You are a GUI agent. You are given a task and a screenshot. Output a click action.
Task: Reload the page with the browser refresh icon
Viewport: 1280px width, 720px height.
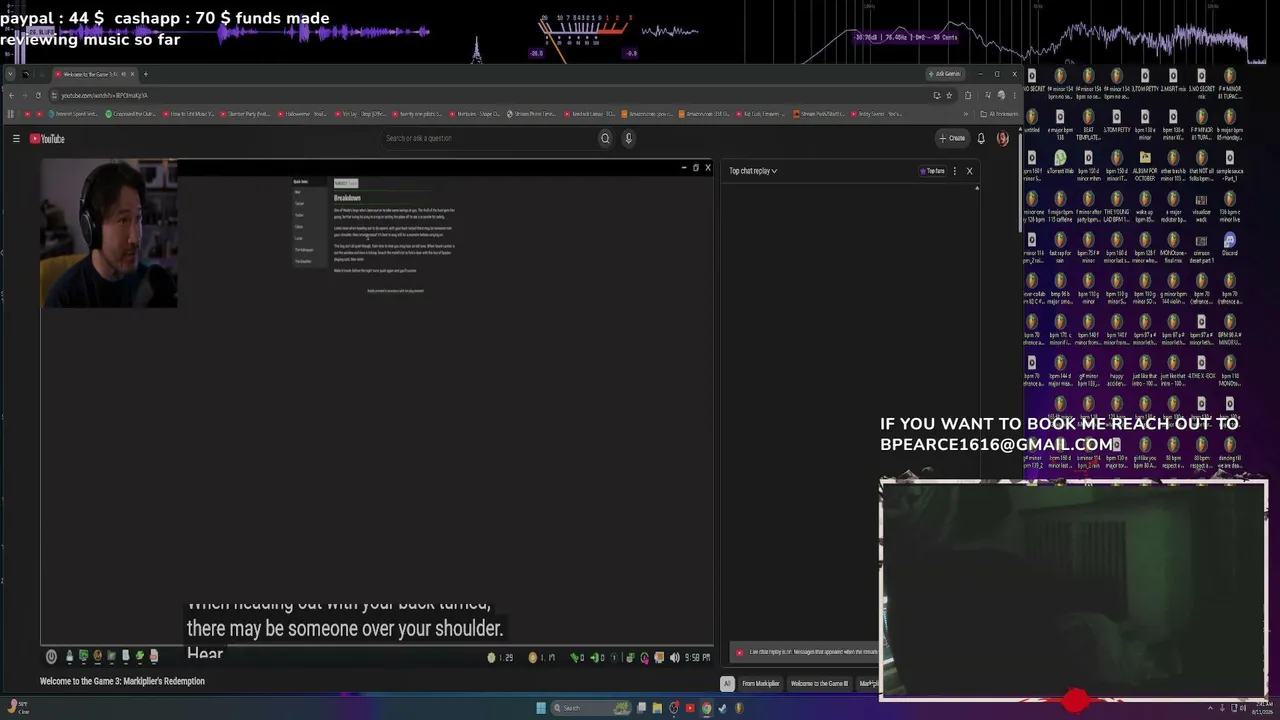pyautogui.click(x=38, y=95)
